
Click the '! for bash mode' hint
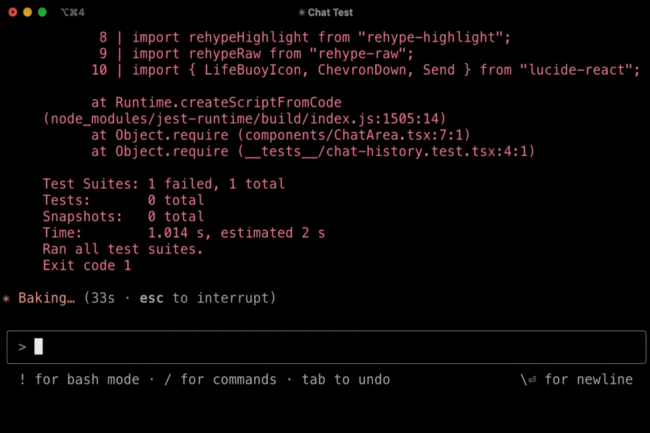point(77,380)
